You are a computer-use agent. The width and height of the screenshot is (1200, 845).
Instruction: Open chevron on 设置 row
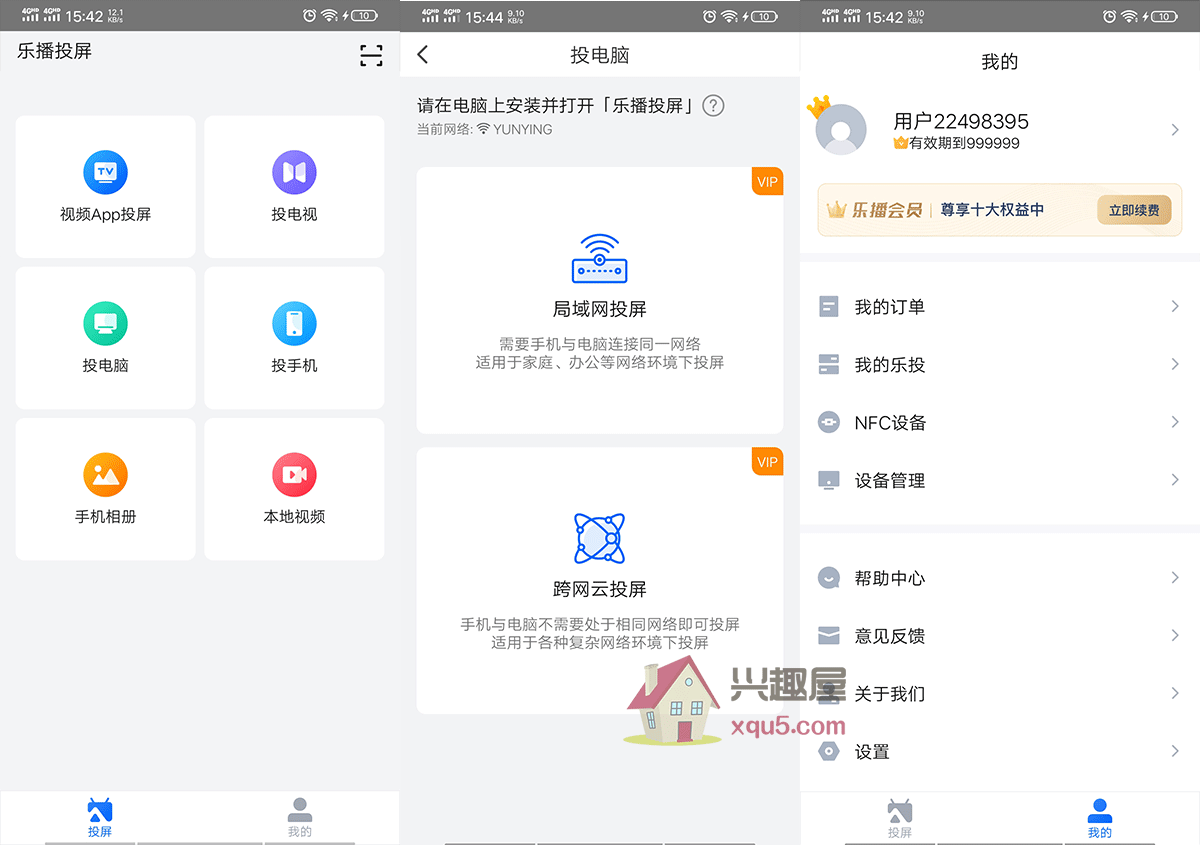(1175, 751)
